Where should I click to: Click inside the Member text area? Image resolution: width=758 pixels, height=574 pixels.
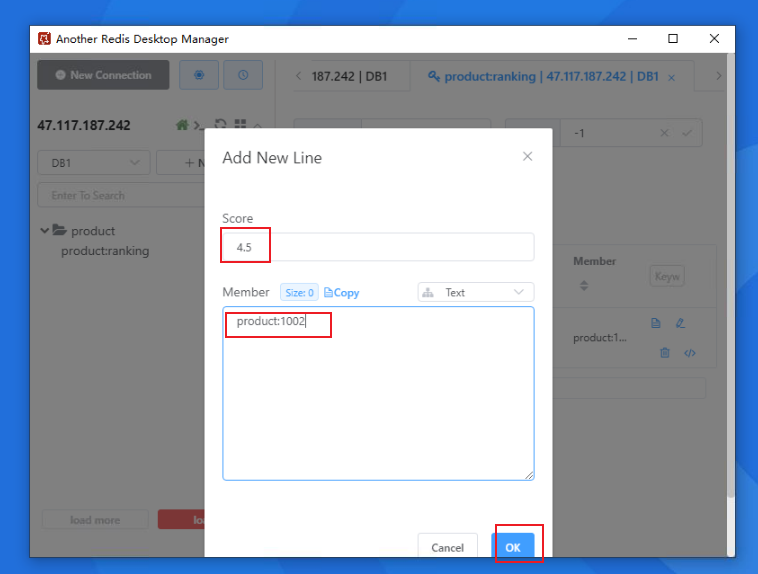tap(378, 393)
